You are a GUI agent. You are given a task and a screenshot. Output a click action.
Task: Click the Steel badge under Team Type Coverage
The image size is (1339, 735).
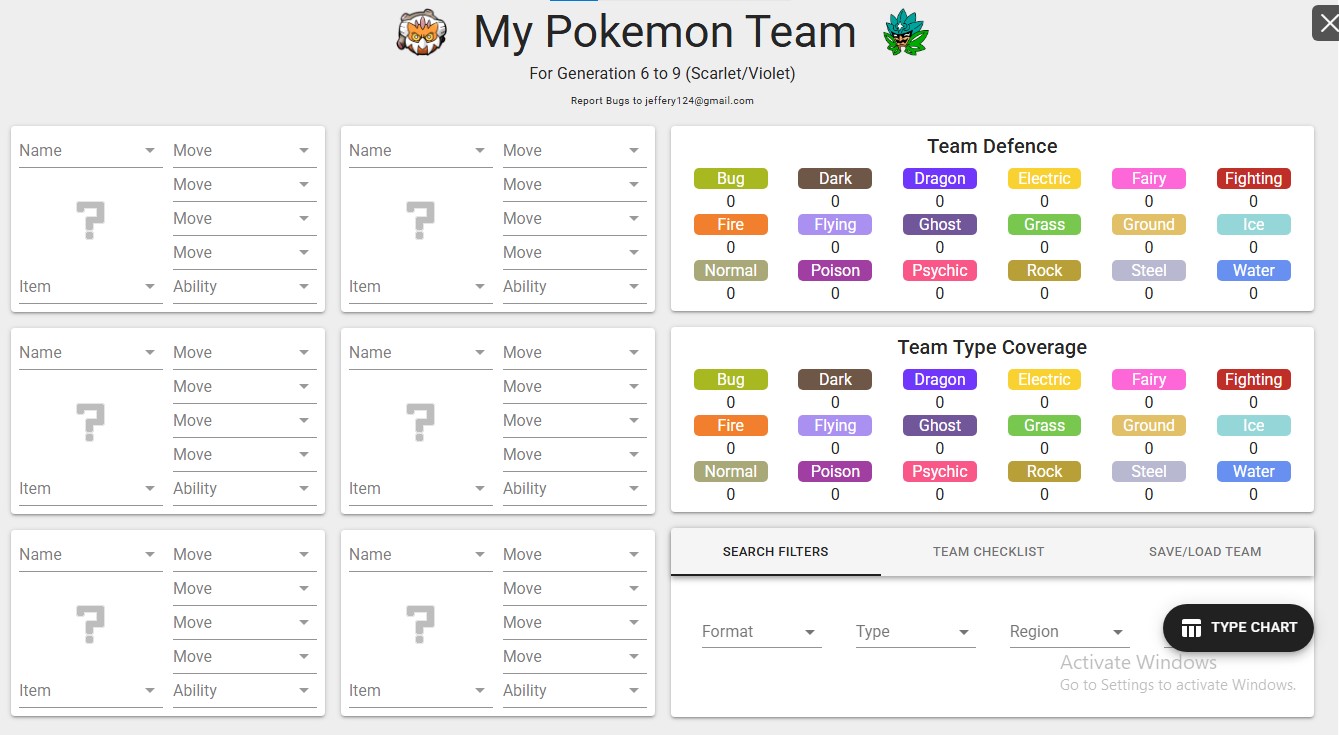[x=1149, y=472]
